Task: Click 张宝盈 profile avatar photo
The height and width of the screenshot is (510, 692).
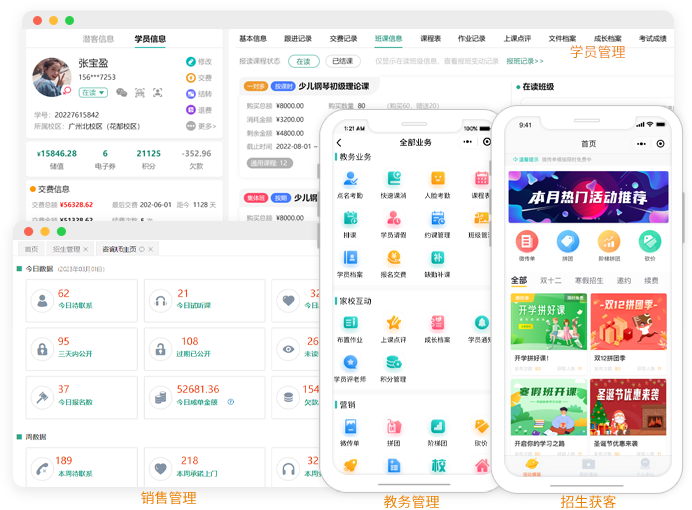Action: [52, 77]
